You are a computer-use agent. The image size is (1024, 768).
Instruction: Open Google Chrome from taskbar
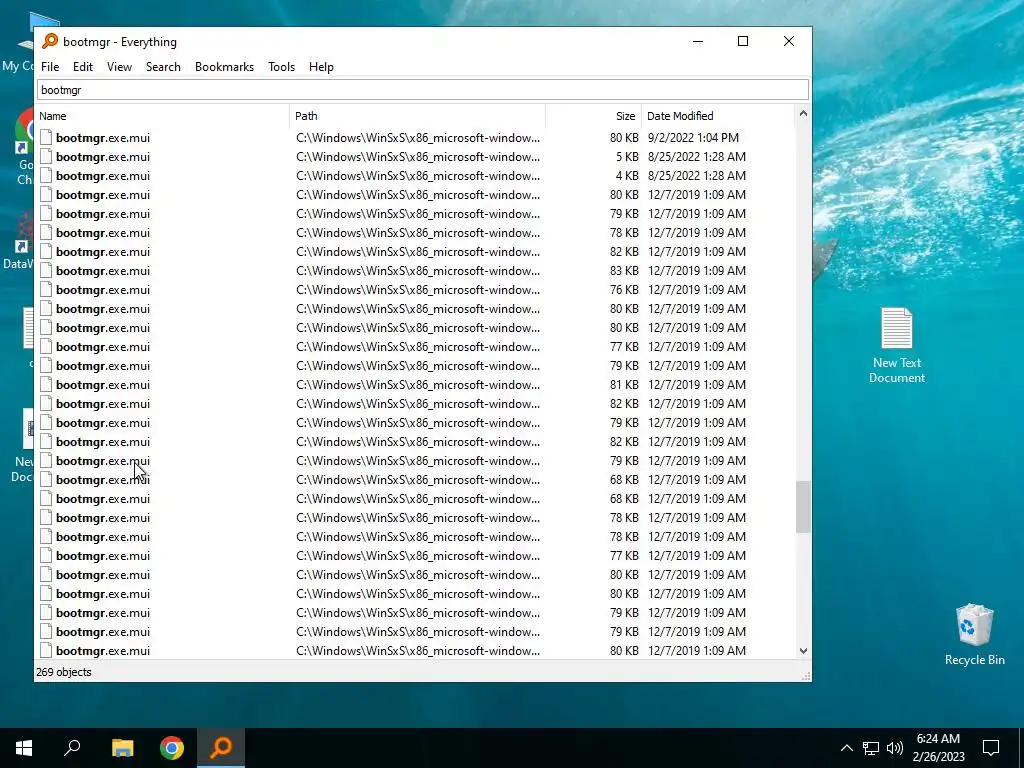[x=172, y=748]
